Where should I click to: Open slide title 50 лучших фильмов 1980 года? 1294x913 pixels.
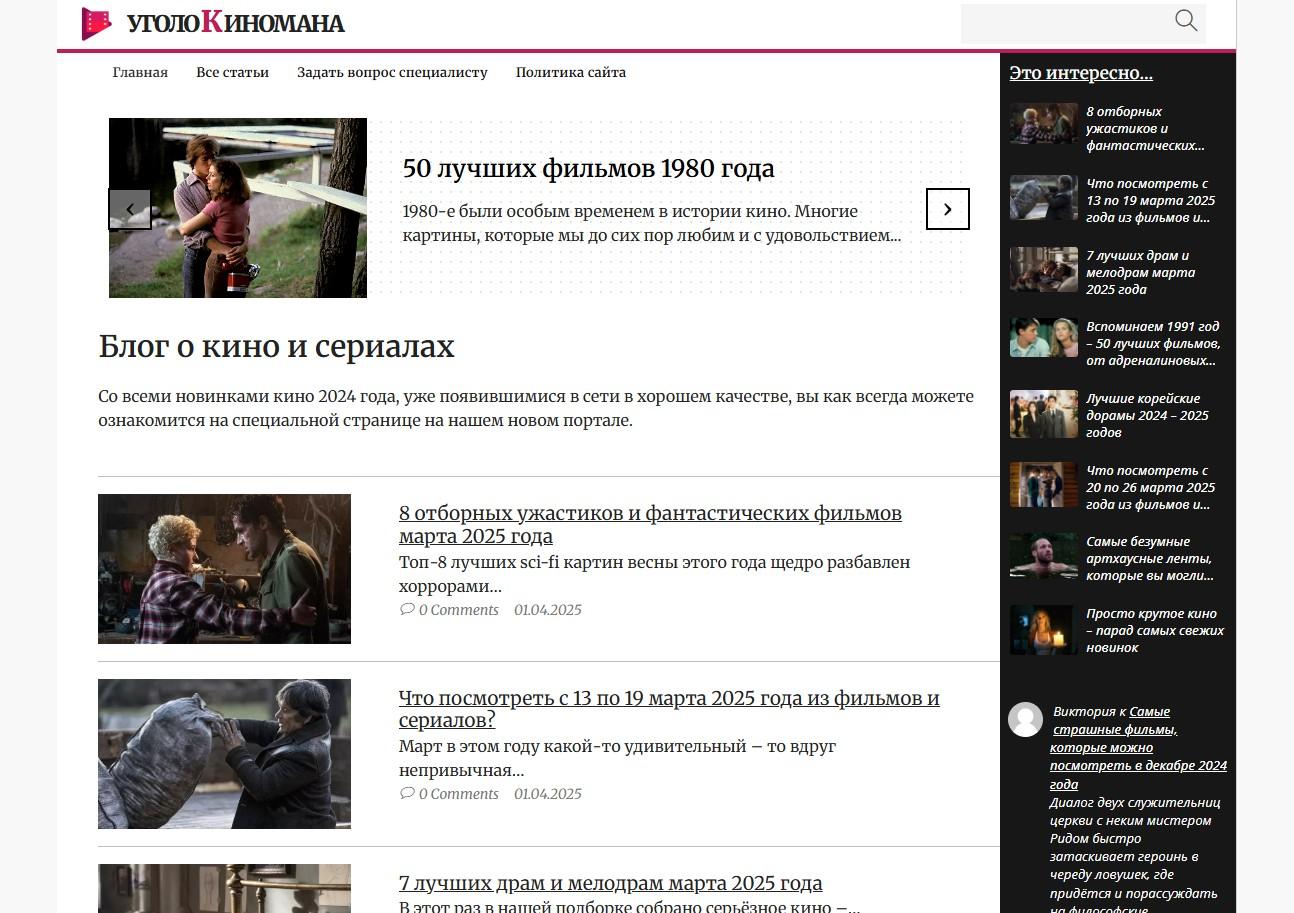[588, 168]
